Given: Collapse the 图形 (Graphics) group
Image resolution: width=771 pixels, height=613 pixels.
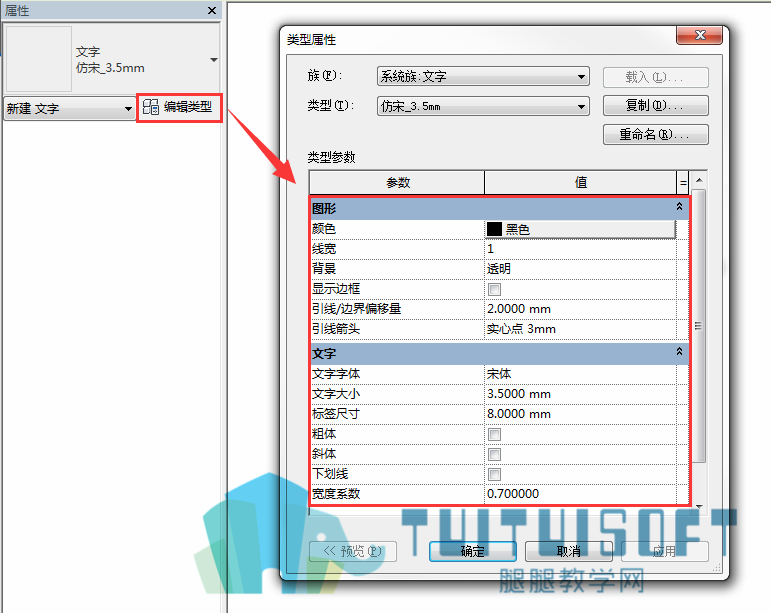Looking at the screenshot, I should click(x=679, y=206).
